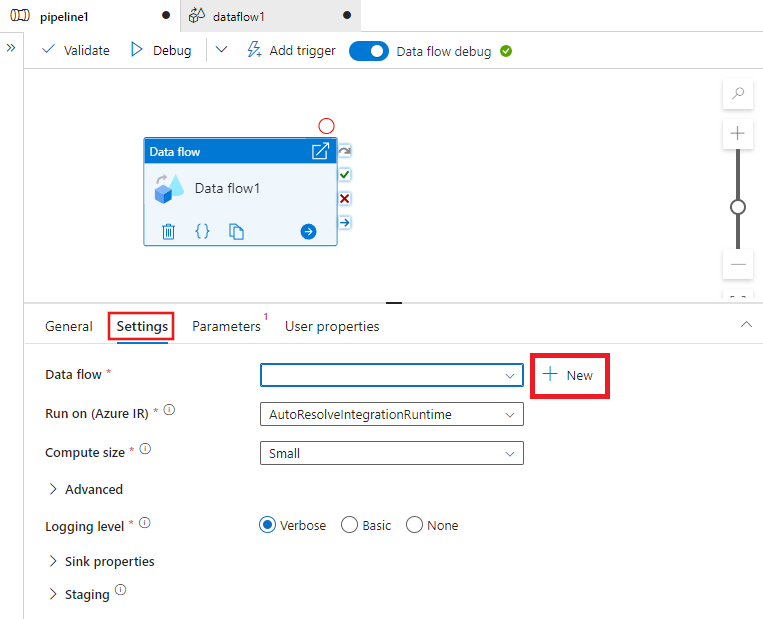
Task: Open the Parameters tab
Action: pyautogui.click(x=226, y=326)
